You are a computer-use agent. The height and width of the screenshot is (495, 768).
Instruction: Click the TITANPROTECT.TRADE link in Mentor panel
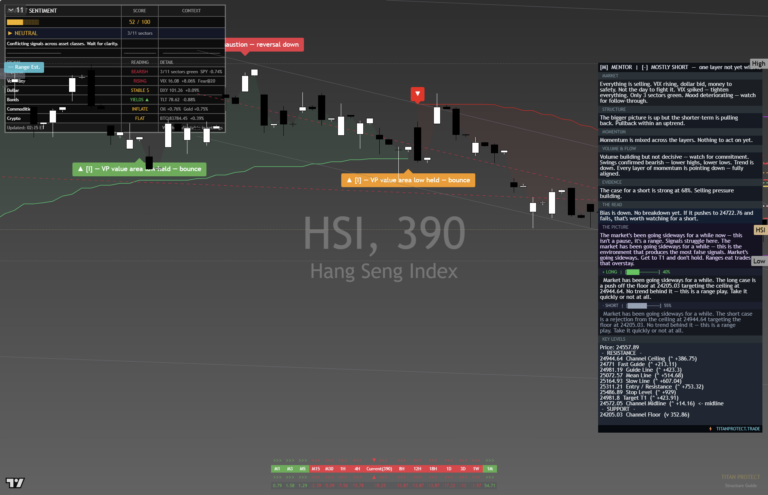tap(738, 429)
